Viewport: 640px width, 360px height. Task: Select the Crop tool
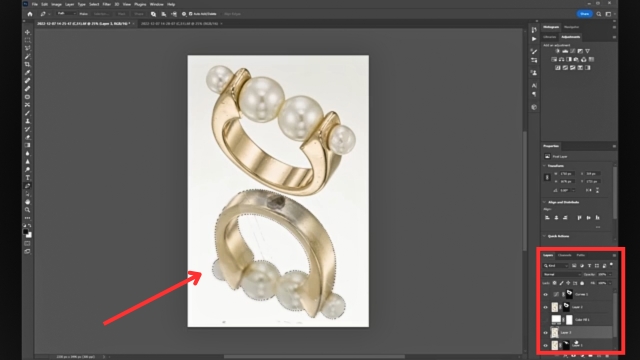[27, 64]
